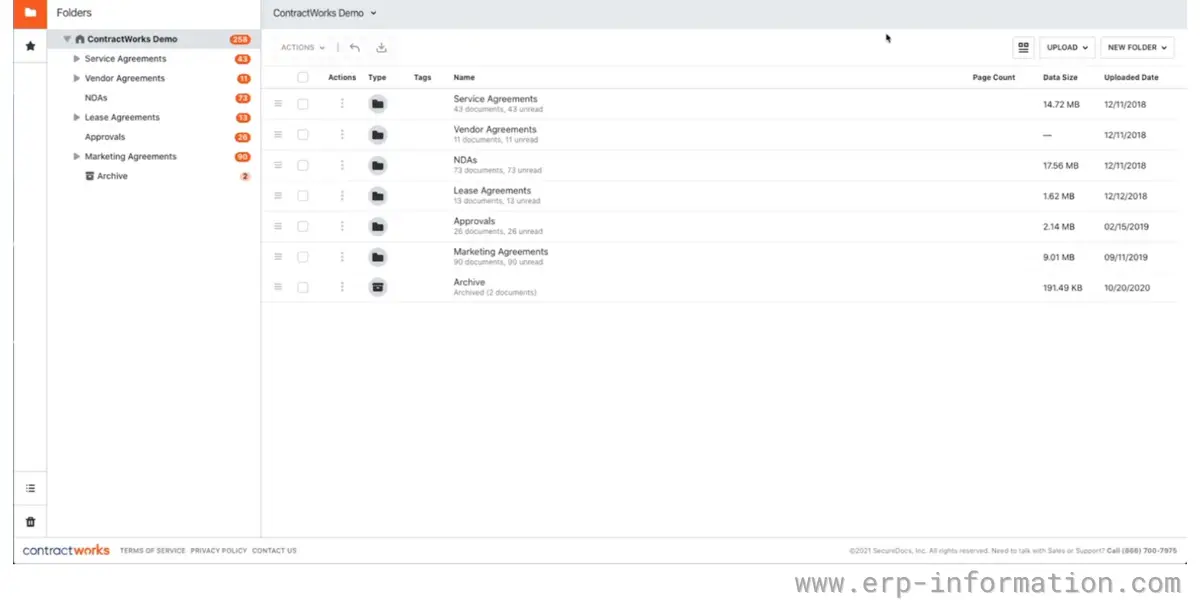The image size is (1200, 600).
Task: Click the NDAs folder icon in table
Action: coord(377,165)
